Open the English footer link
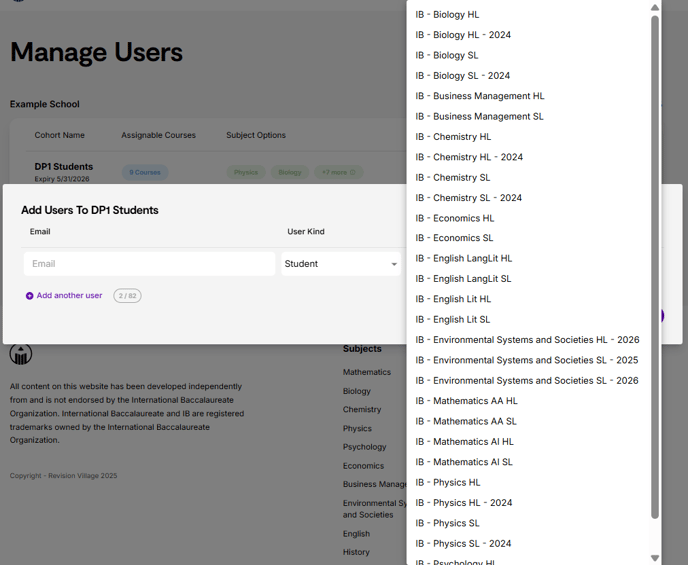The height and width of the screenshot is (565, 688). (x=356, y=534)
